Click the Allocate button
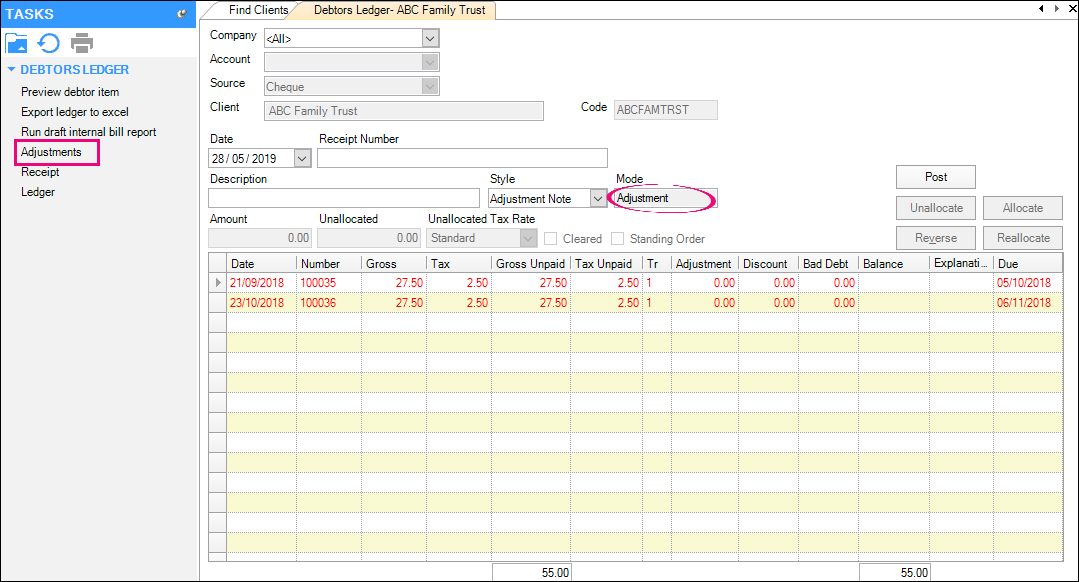This screenshot has height=582, width=1079. click(x=1022, y=208)
